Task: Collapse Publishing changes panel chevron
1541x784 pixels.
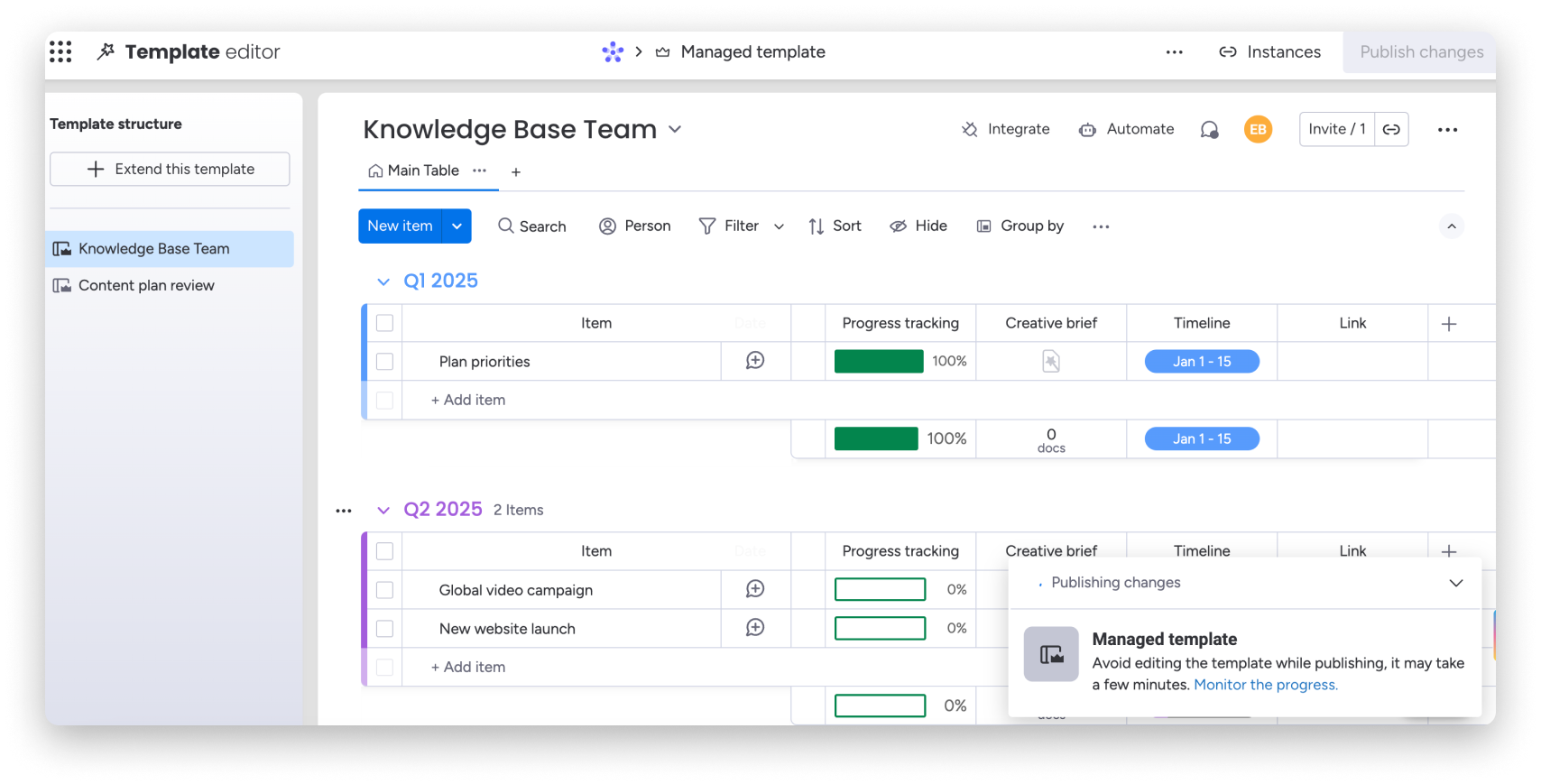Action: click(x=1455, y=583)
